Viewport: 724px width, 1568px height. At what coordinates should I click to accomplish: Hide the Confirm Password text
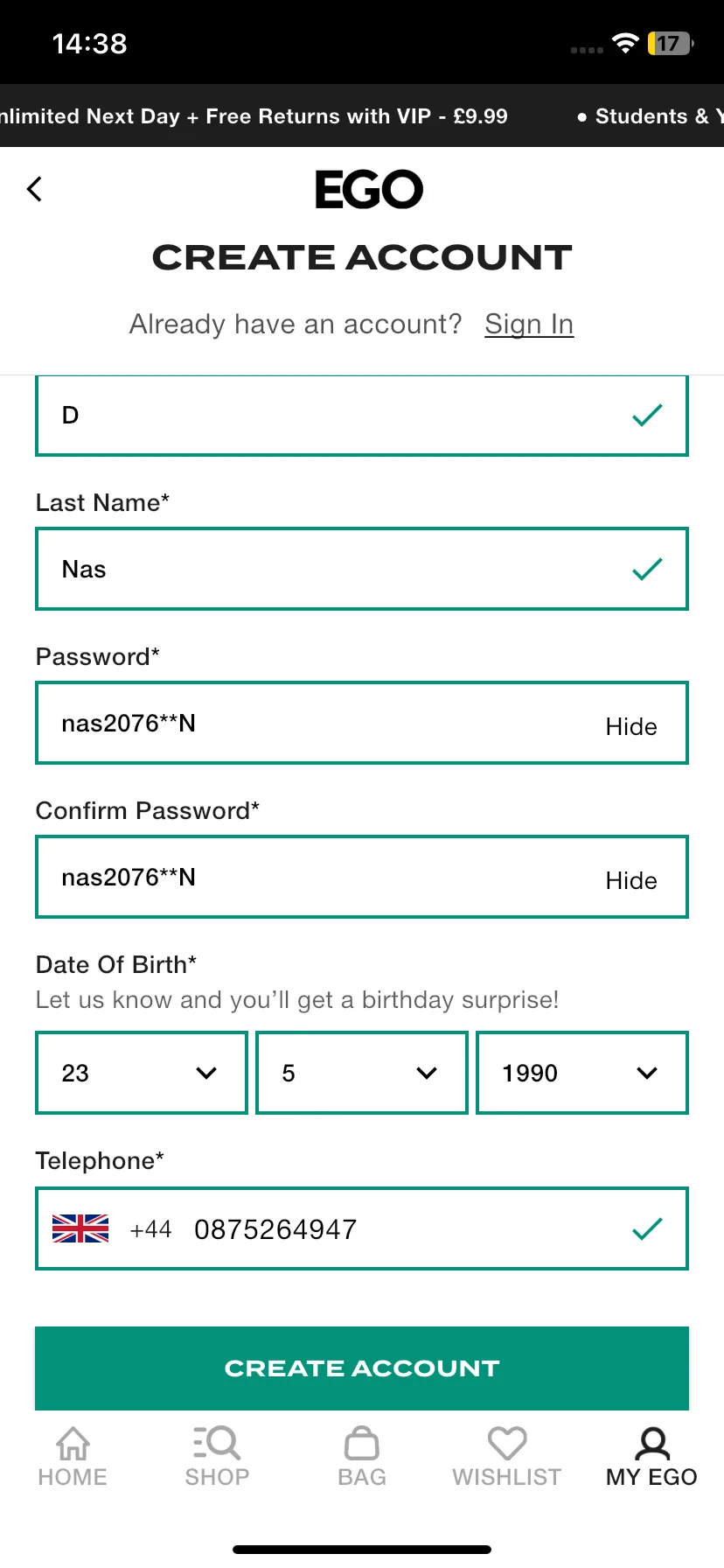tap(631, 880)
